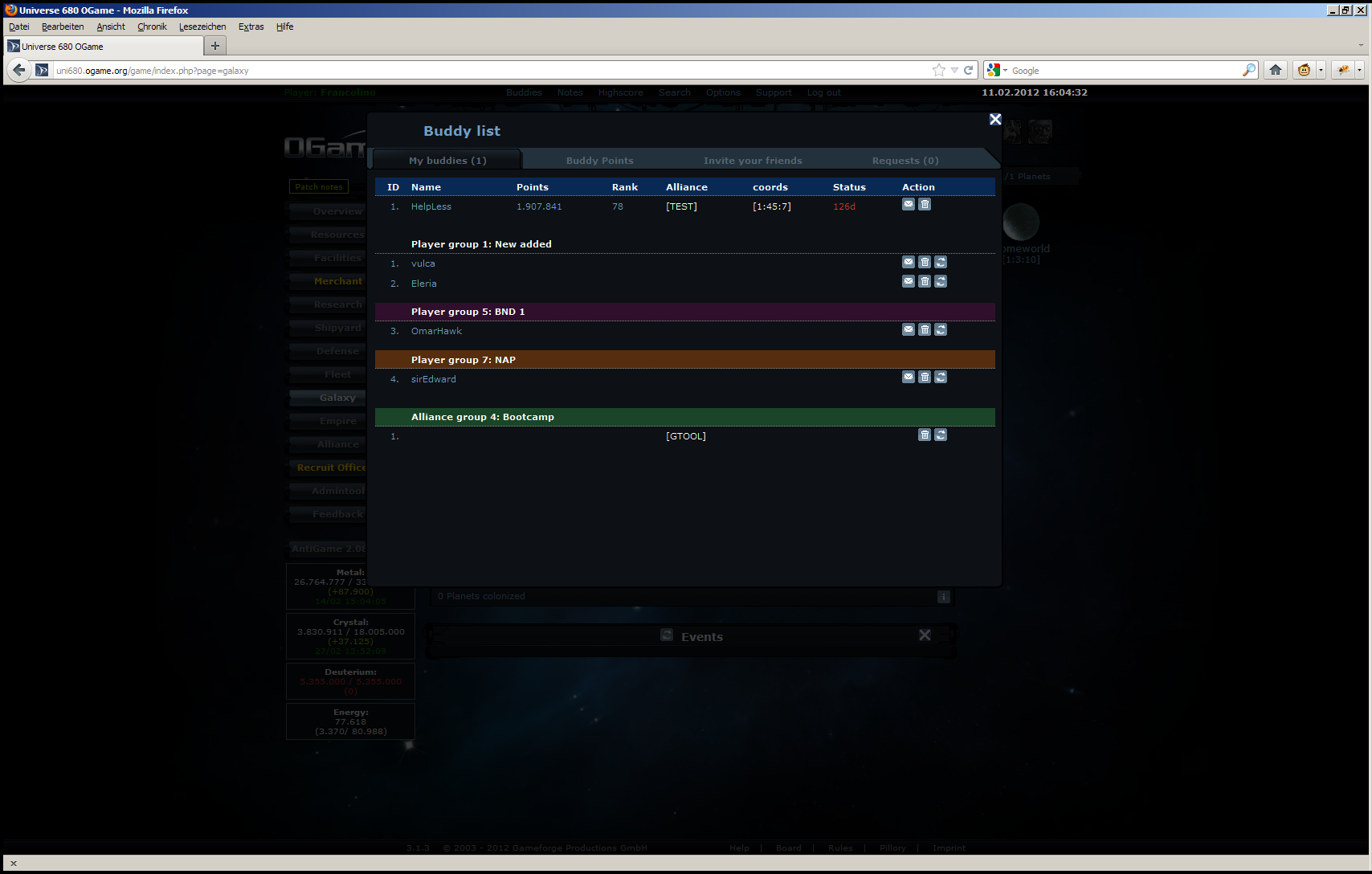Open URL history dropdown arrow

(x=954, y=70)
